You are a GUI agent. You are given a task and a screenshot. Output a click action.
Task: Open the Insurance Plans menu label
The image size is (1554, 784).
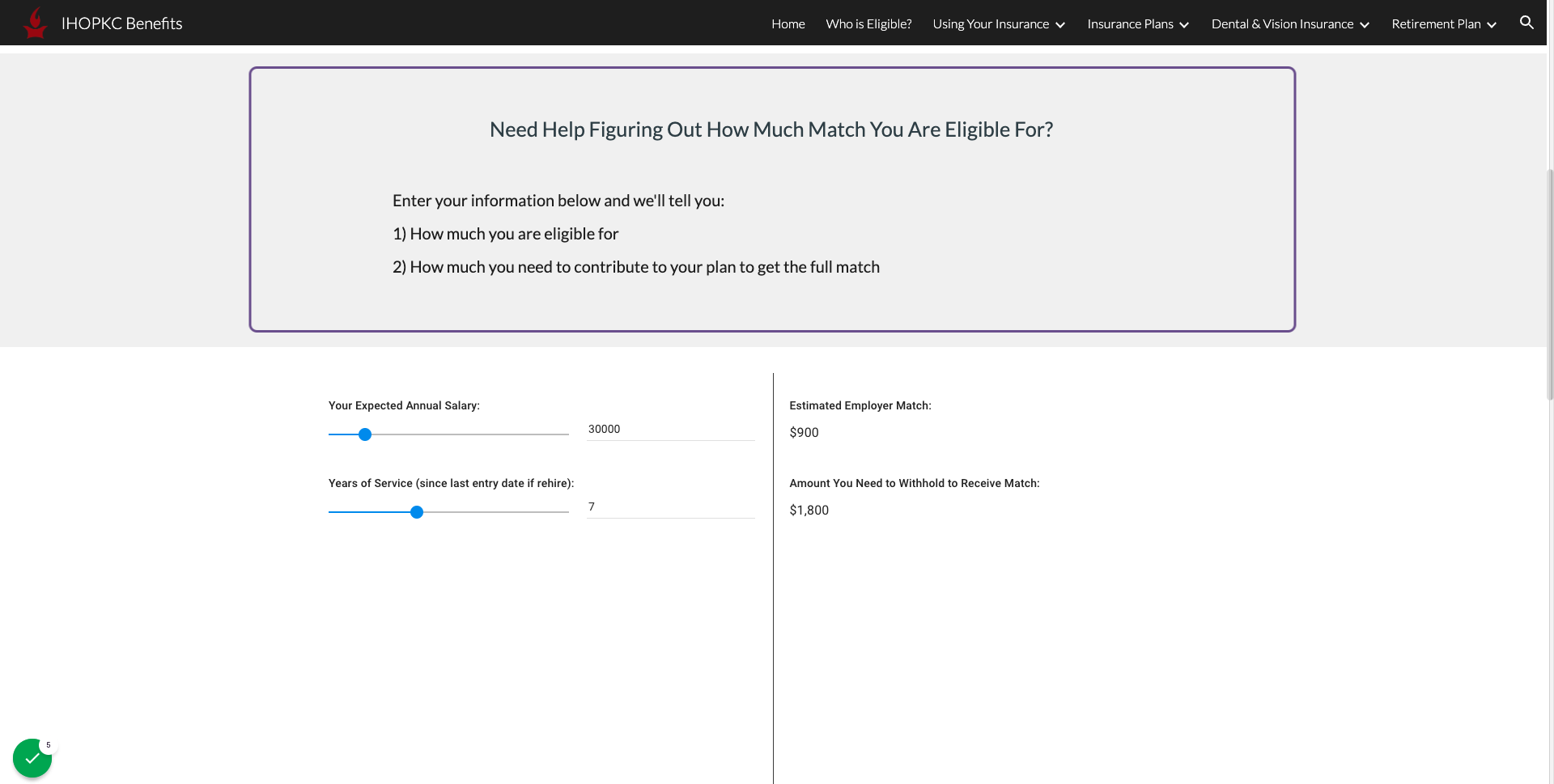pos(1130,24)
